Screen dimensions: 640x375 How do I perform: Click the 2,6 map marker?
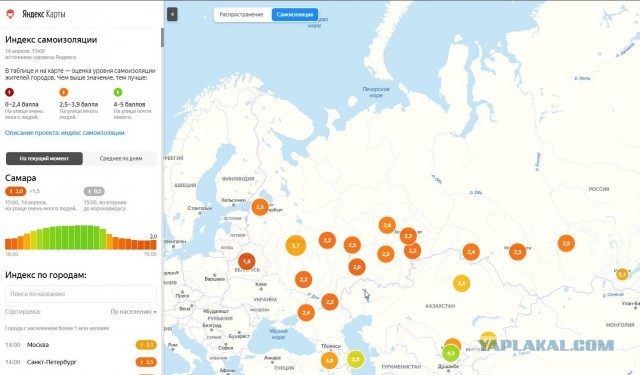[x=387, y=225]
